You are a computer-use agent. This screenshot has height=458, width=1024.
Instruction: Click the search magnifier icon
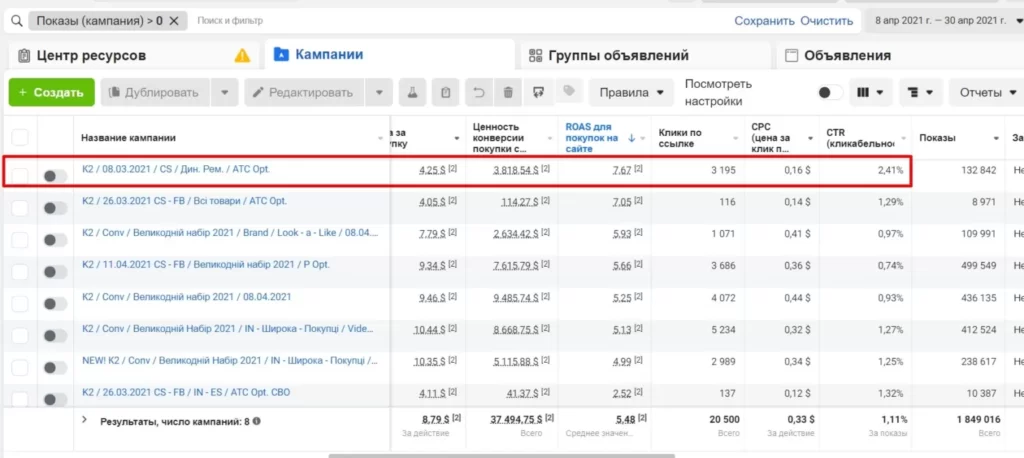16,21
